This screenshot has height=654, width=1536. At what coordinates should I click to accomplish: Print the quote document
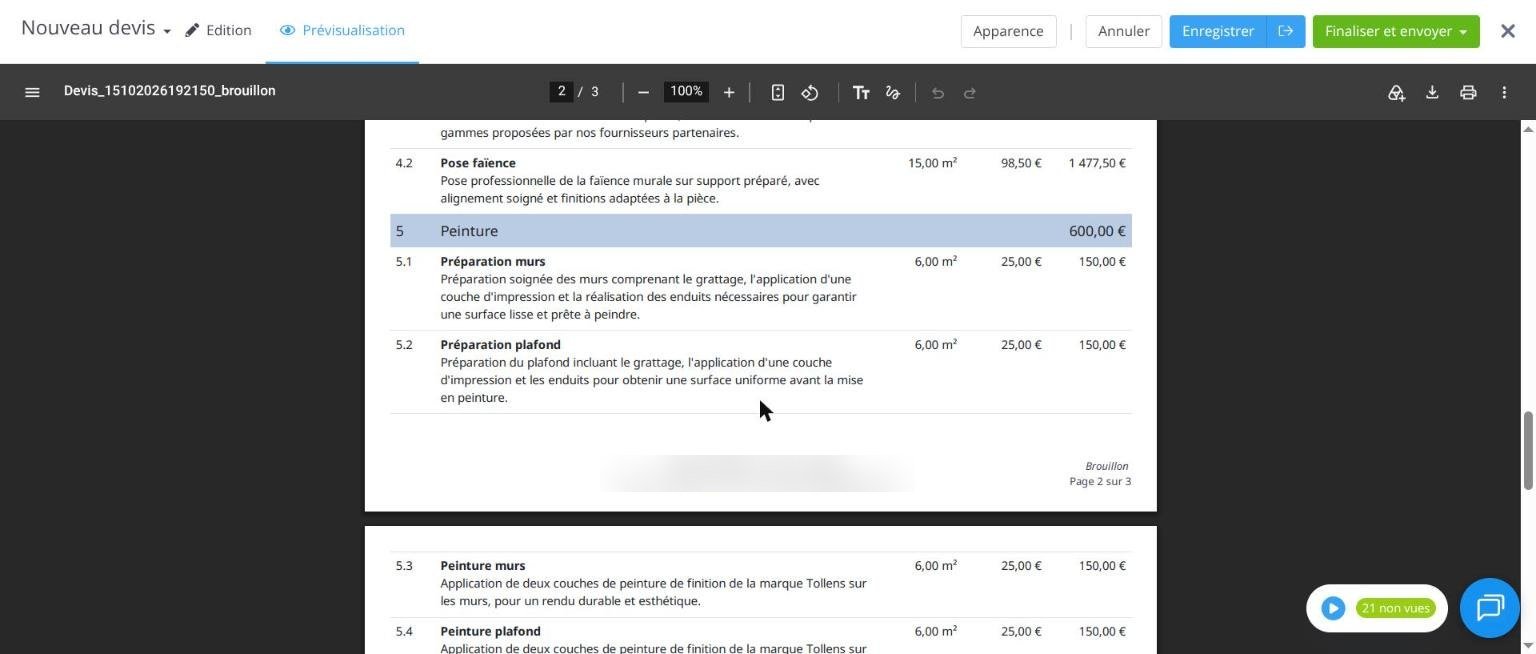click(1468, 92)
